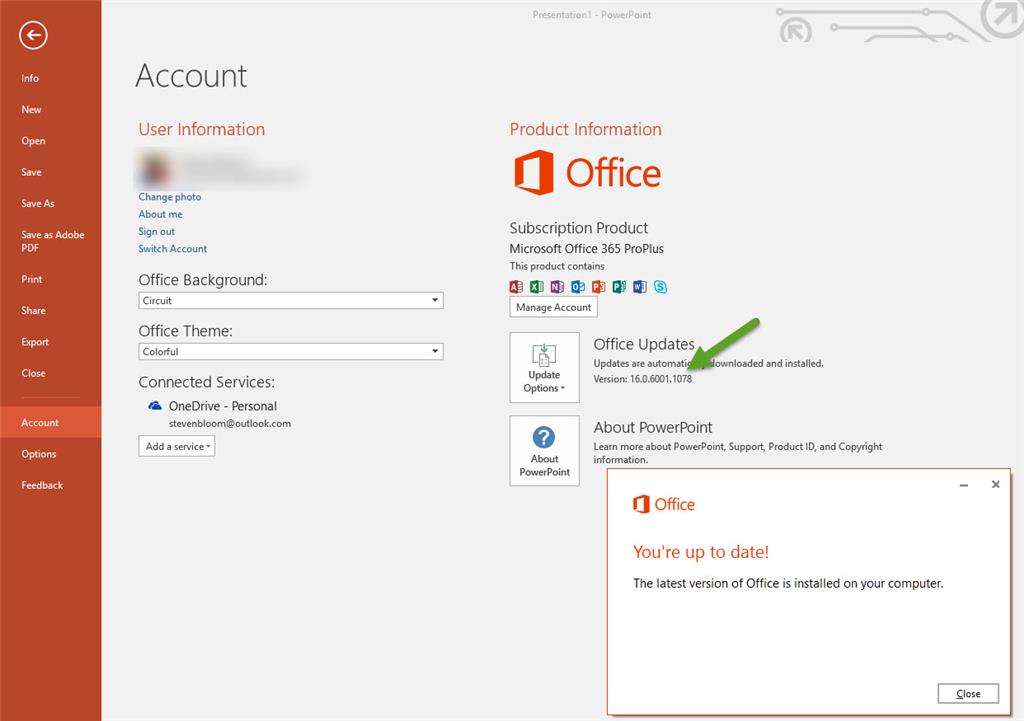Click the Switch Account link
The image size is (1024, 721).
point(172,249)
